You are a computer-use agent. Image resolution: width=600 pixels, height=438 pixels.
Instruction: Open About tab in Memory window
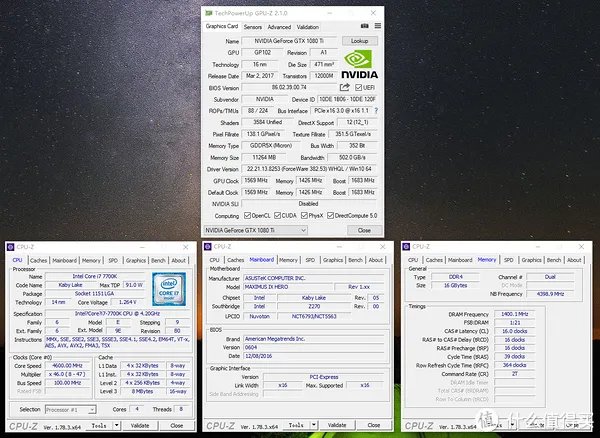[574, 260]
